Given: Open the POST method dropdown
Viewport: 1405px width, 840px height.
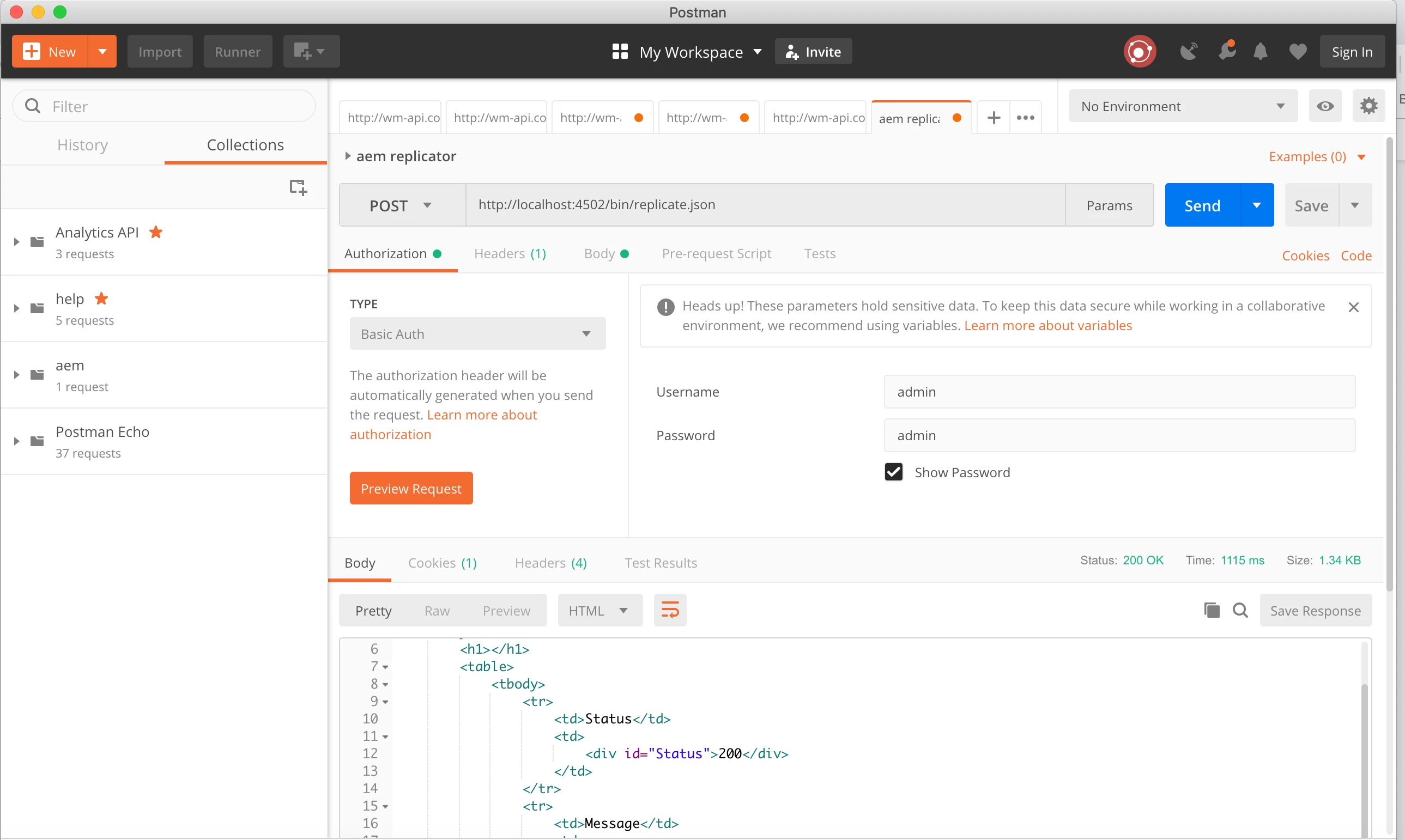Looking at the screenshot, I should tap(402, 205).
